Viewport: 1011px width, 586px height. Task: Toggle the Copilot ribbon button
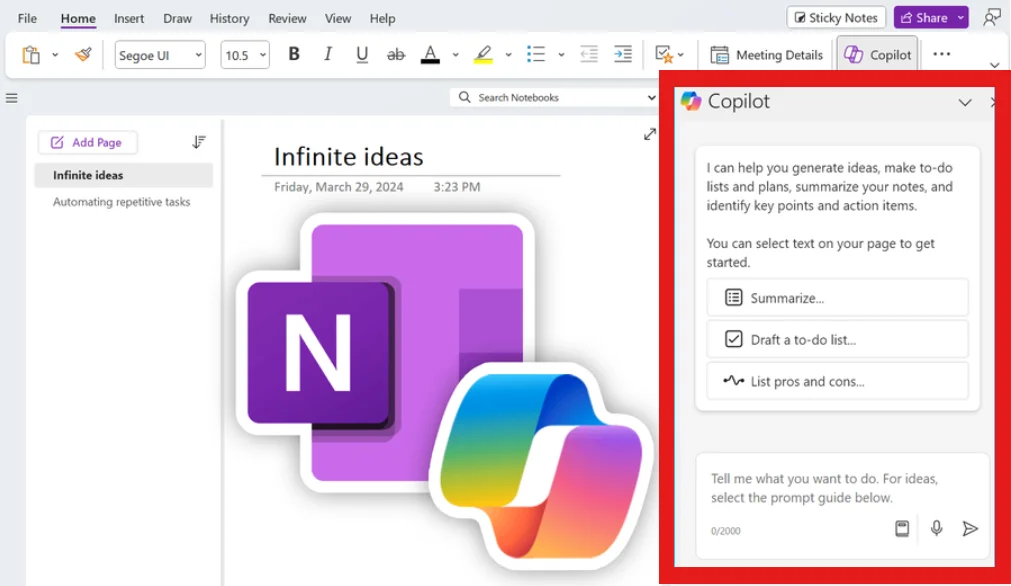(x=878, y=55)
